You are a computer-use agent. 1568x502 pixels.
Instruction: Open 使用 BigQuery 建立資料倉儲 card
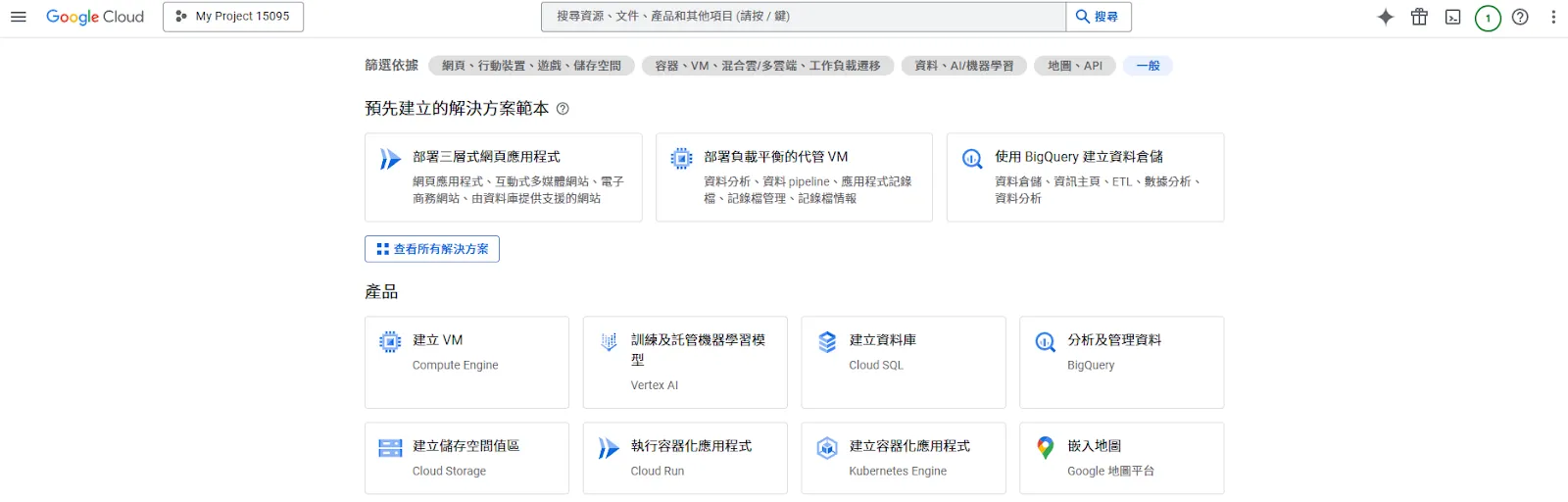[1085, 177]
